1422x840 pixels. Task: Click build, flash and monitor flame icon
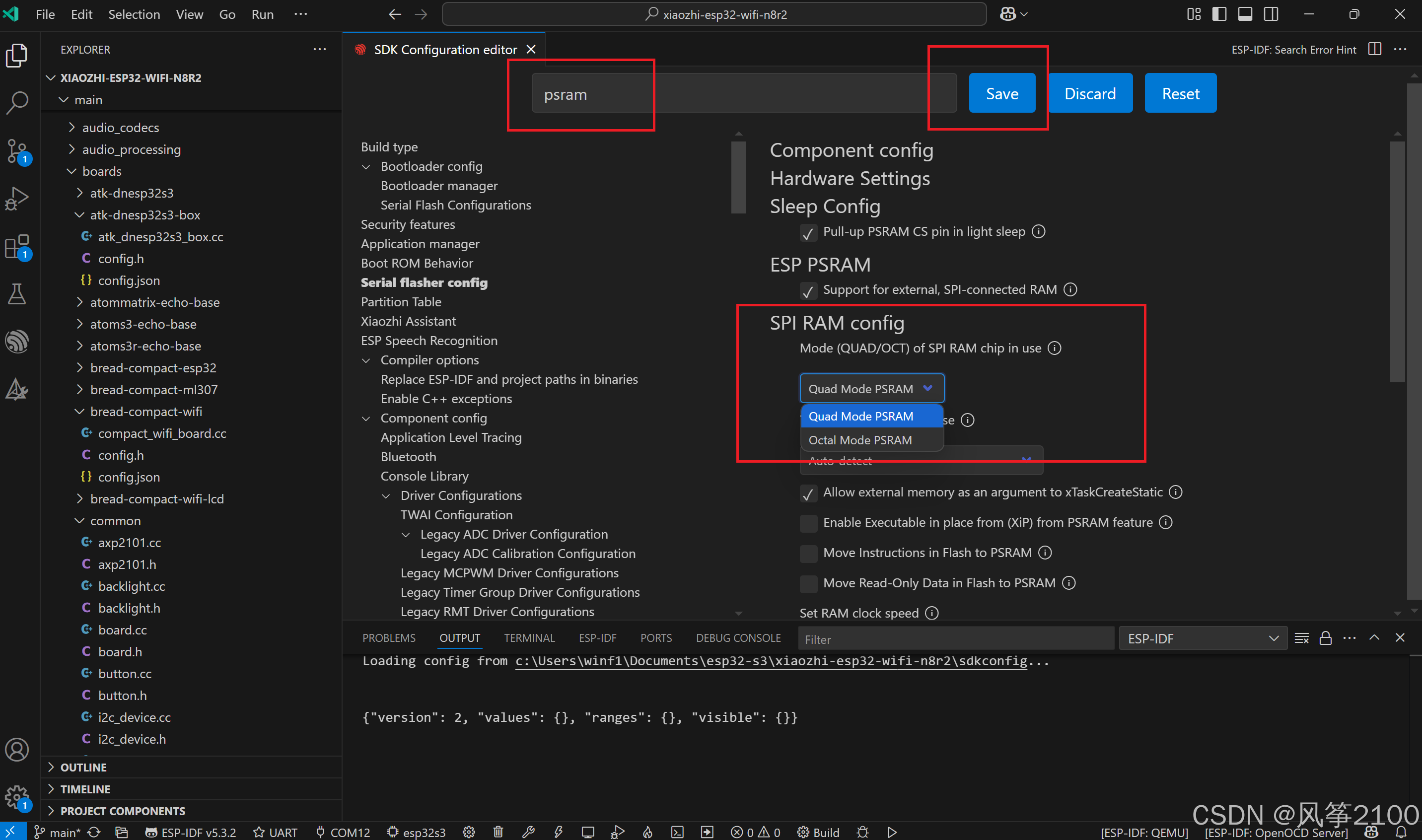click(647, 832)
